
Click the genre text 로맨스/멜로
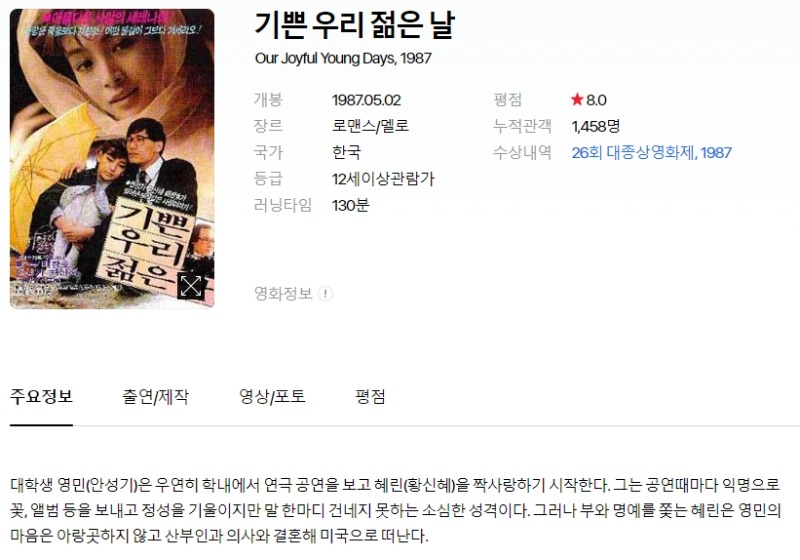click(x=370, y=126)
